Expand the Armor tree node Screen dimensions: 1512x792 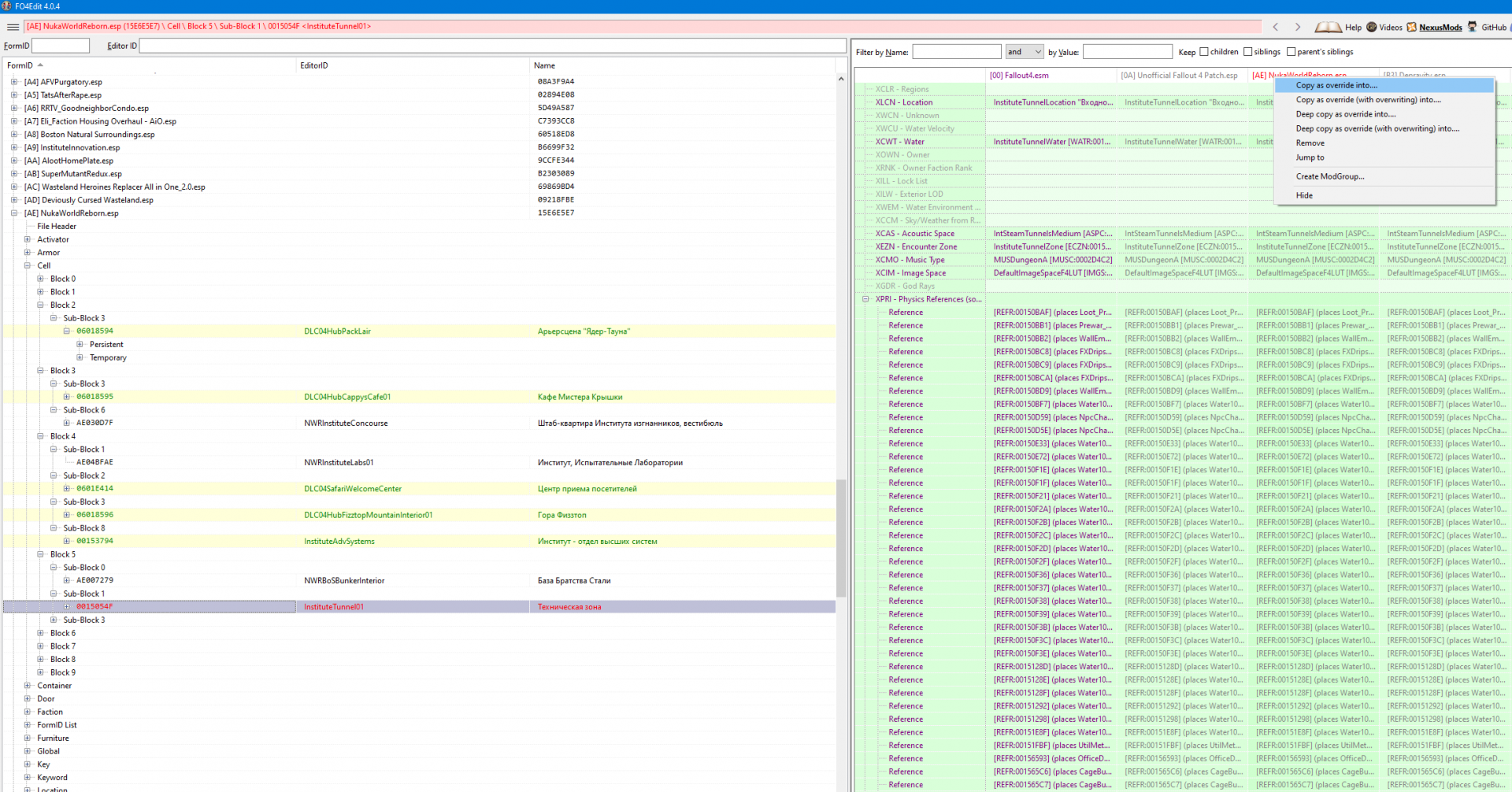tap(28, 253)
